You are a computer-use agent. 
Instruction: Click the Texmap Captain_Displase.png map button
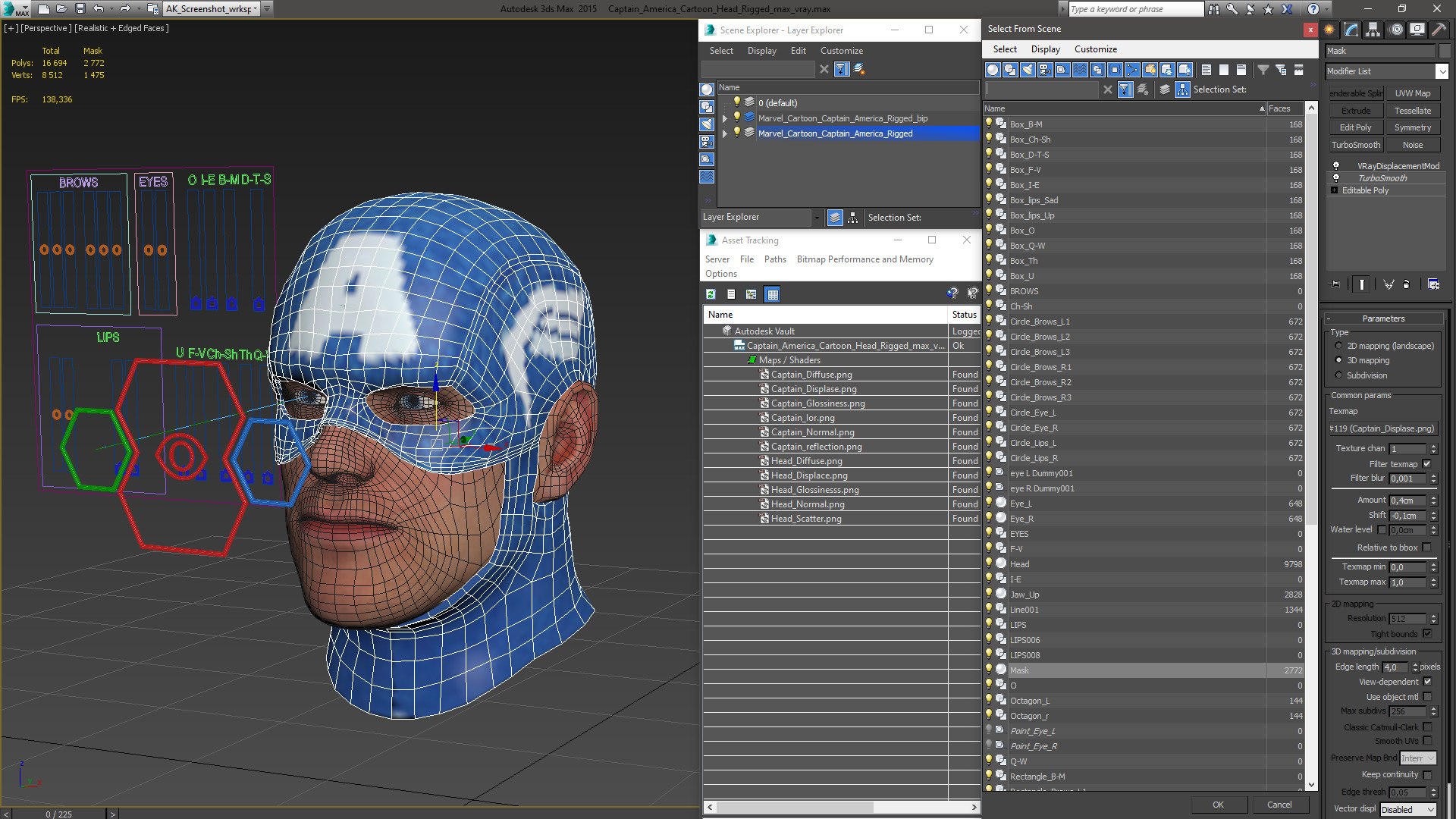1383,428
